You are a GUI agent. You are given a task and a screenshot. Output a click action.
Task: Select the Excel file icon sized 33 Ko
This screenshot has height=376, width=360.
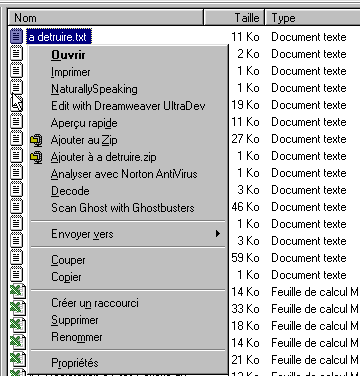pos(18,309)
